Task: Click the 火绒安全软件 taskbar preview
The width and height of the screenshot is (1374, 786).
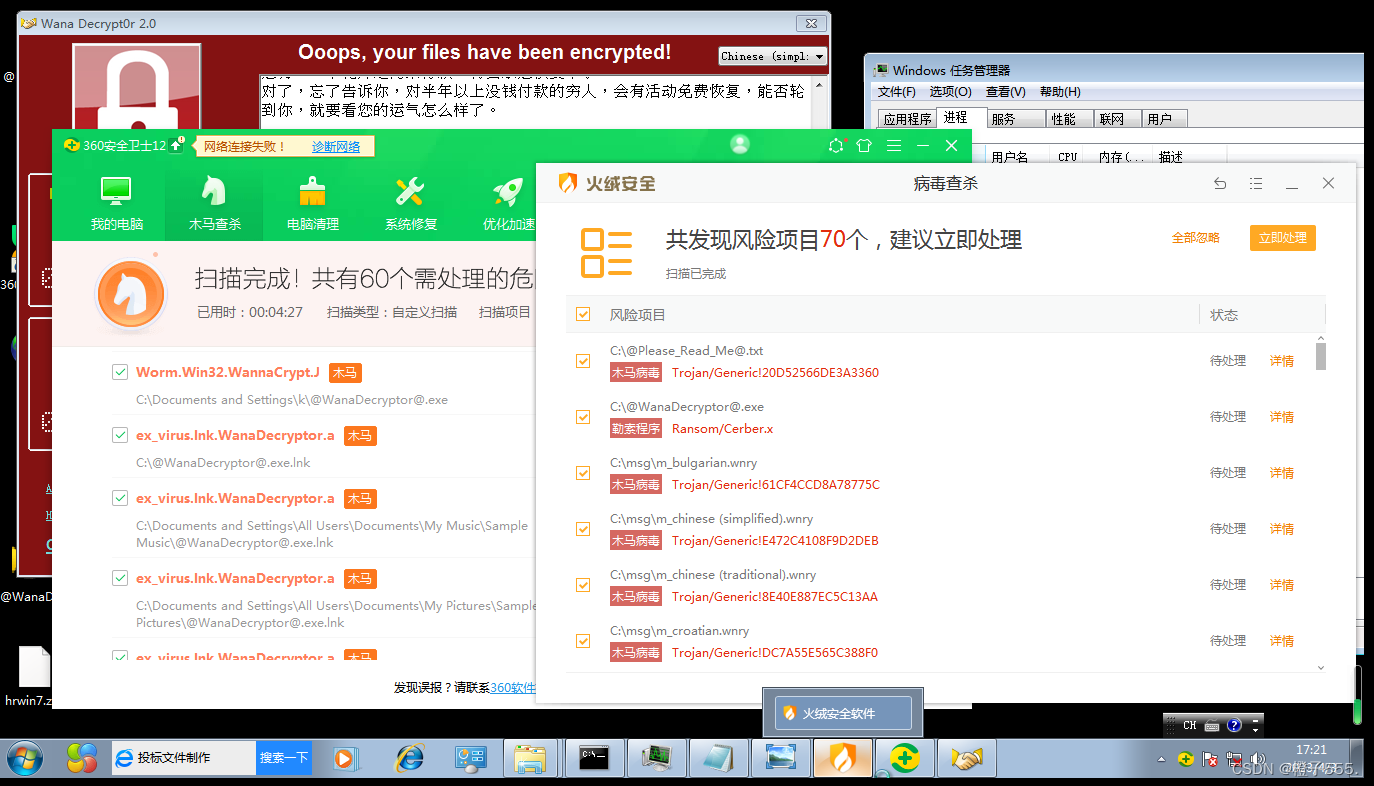Action: click(x=843, y=713)
